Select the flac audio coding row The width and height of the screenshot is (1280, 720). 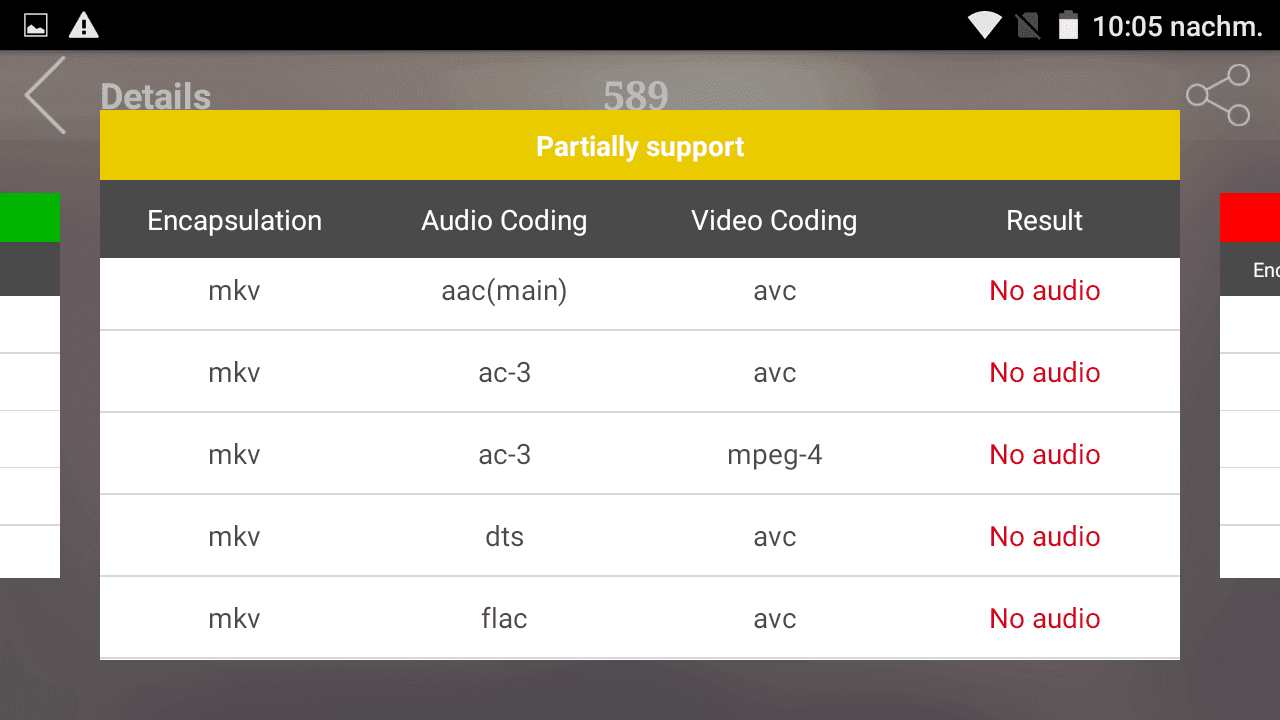coord(640,619)
